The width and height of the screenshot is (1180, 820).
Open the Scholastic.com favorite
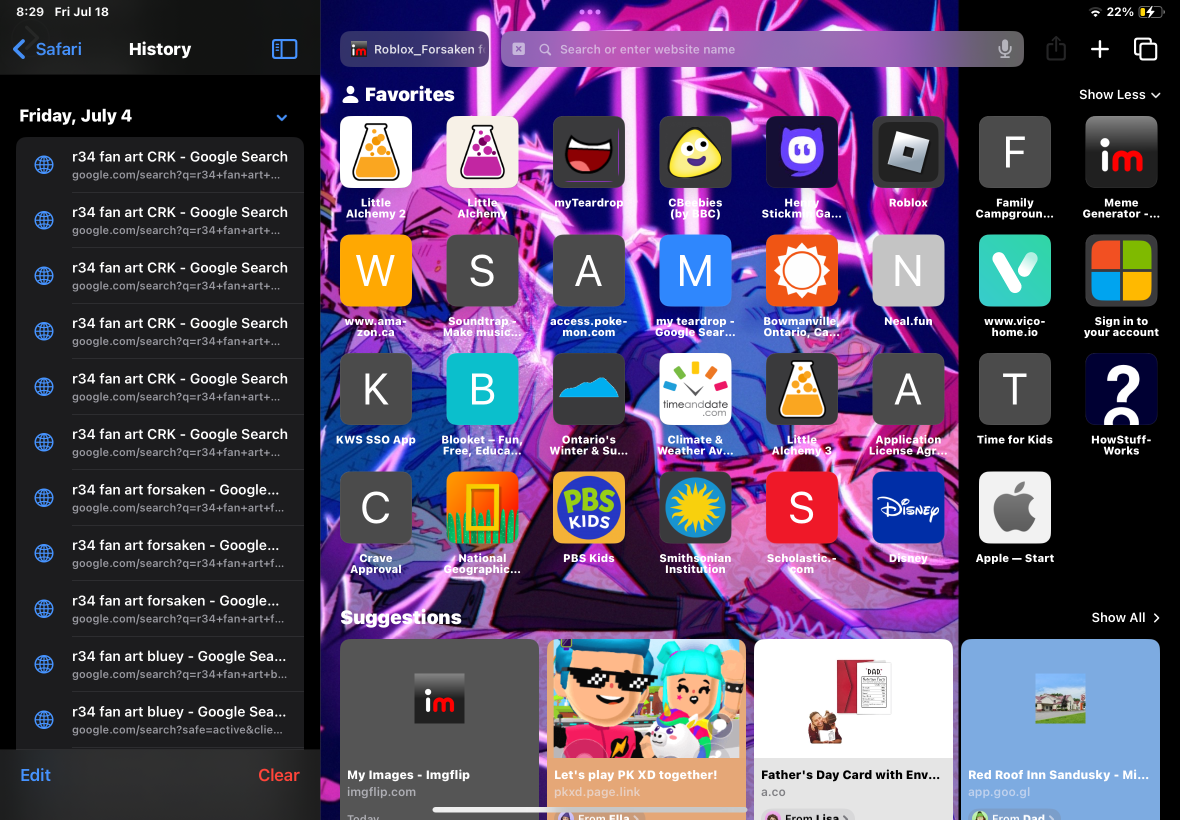coord(801,508)
